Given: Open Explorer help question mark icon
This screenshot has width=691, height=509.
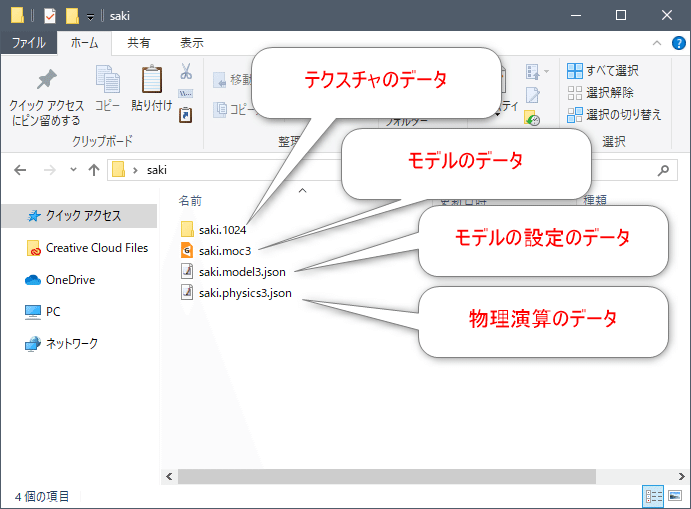Looking at the screenshot, I should coord(679,43).
